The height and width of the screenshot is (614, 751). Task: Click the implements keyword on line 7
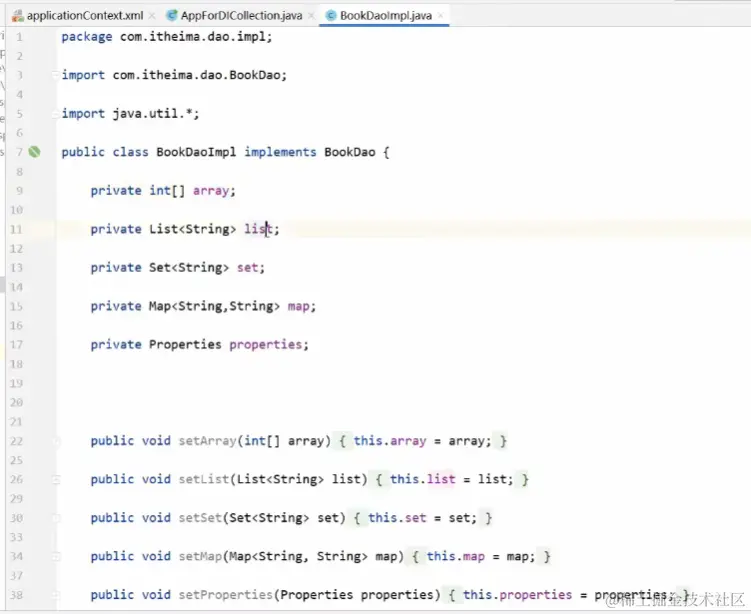[x=280, y=152]
